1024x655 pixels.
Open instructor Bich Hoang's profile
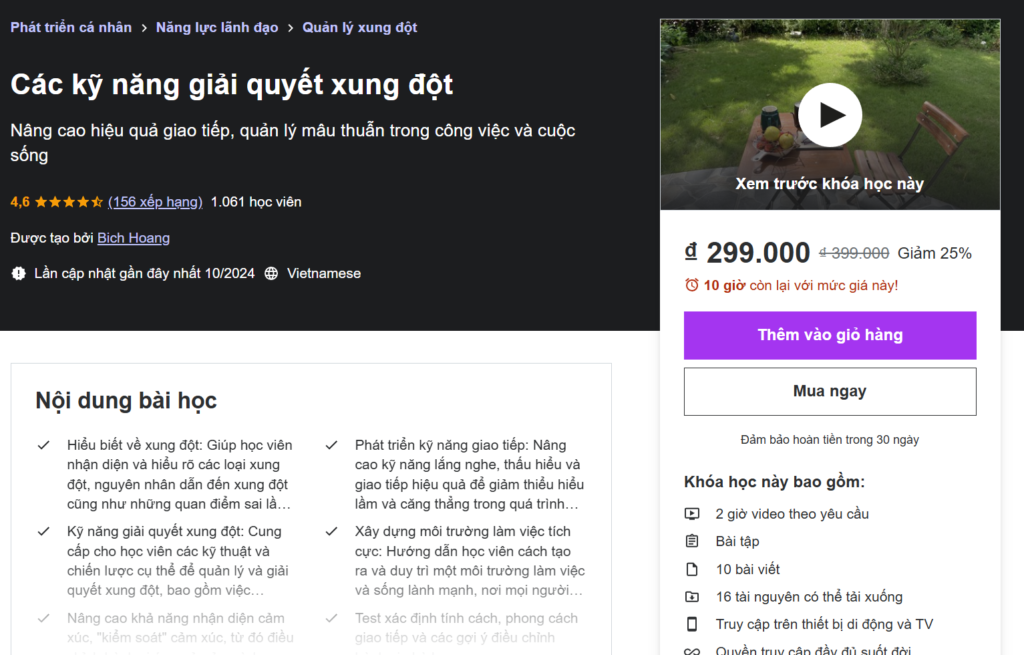(x=133, y=237)
